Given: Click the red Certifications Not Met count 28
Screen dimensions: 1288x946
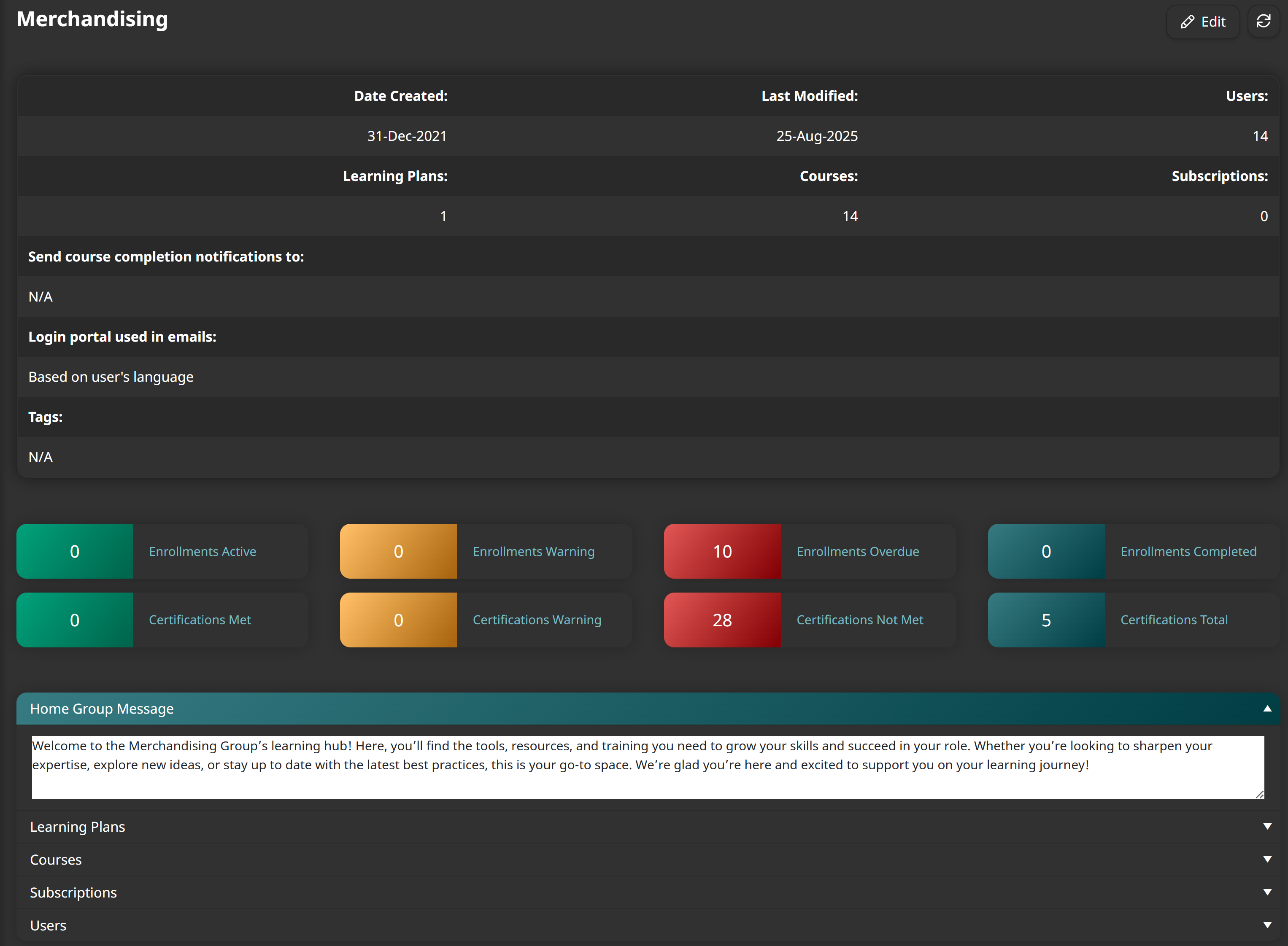Looking at the screenshot, I should [722, 620].
